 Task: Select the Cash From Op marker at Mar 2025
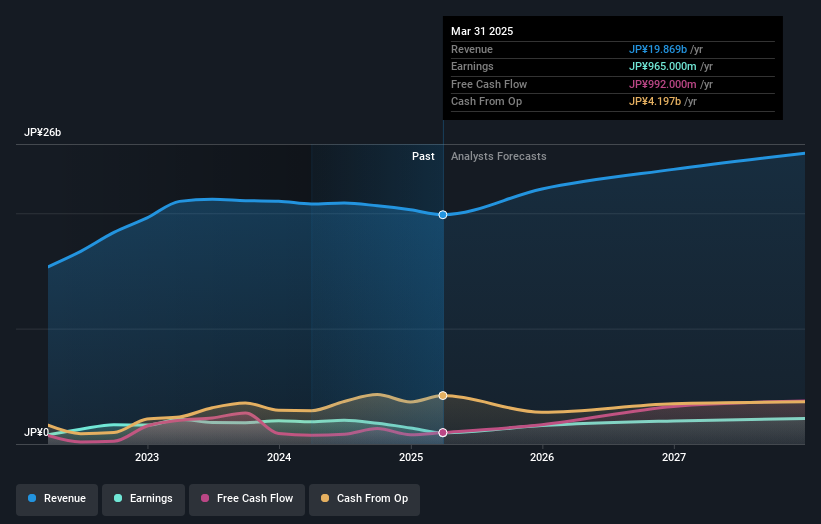coord(443,395)
